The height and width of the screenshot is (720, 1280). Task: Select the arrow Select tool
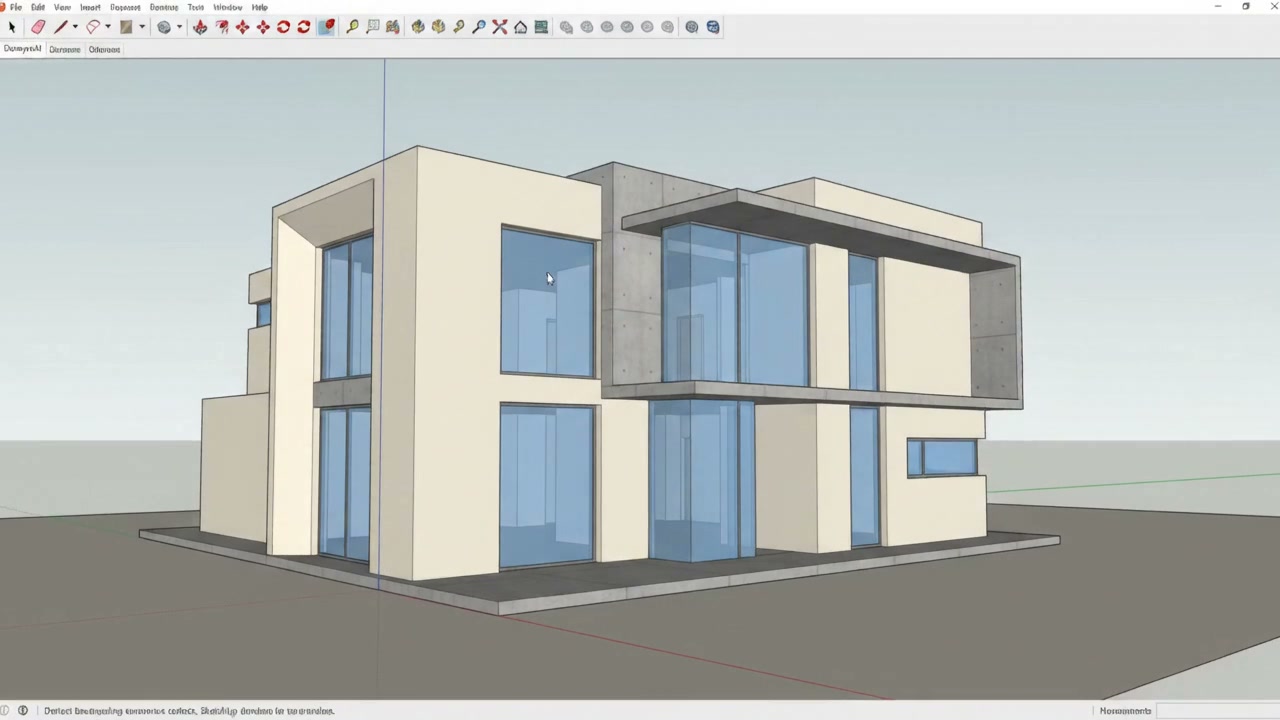tap(12, 27)
